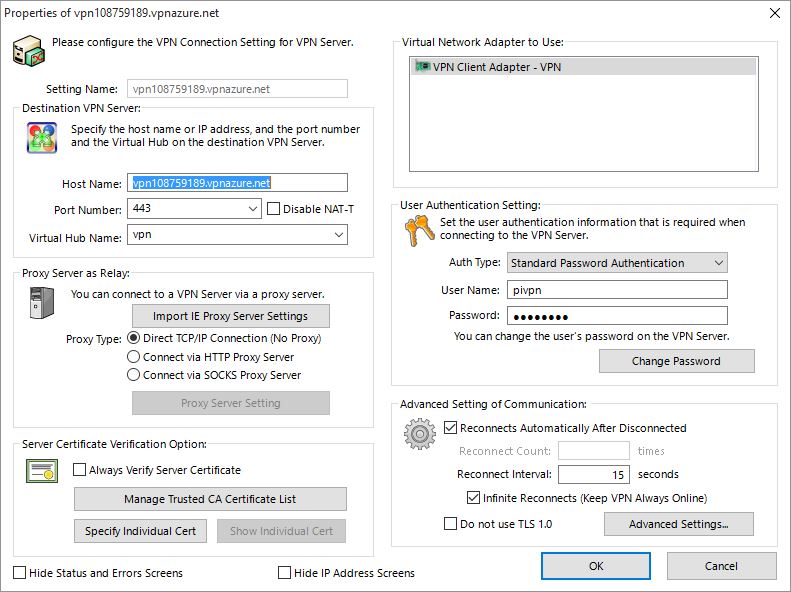Close the Properties dialog window
Screen dimensions: 791x592
(773, 13)
